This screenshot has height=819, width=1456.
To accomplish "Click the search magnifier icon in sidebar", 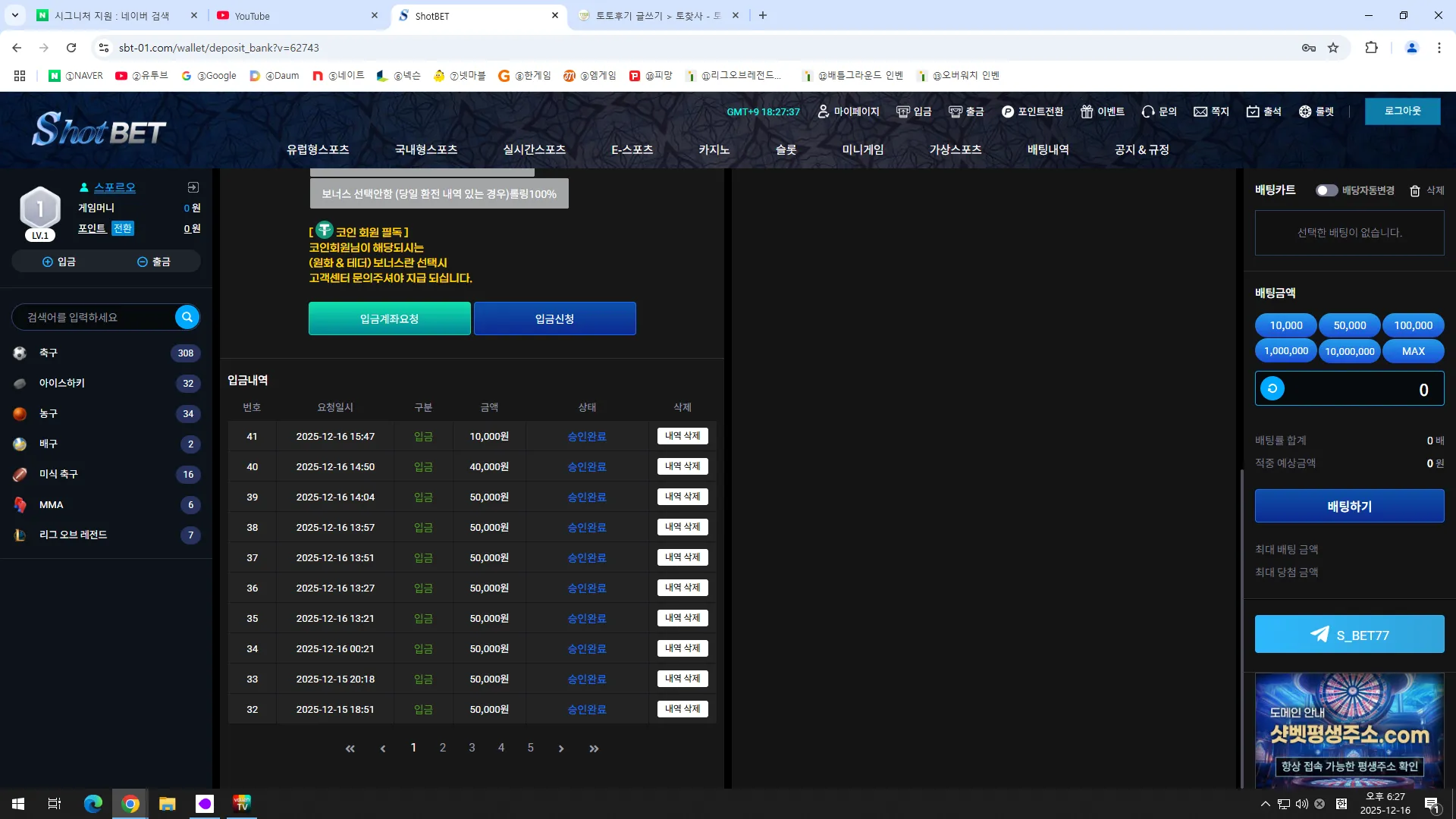I will pos(187,317).
